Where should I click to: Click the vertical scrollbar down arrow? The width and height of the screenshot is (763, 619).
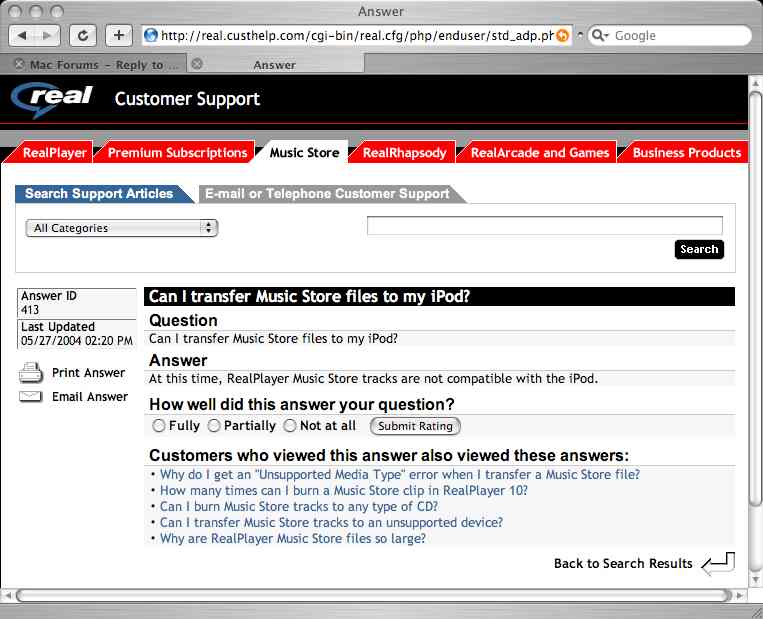[x=755, y=580]
